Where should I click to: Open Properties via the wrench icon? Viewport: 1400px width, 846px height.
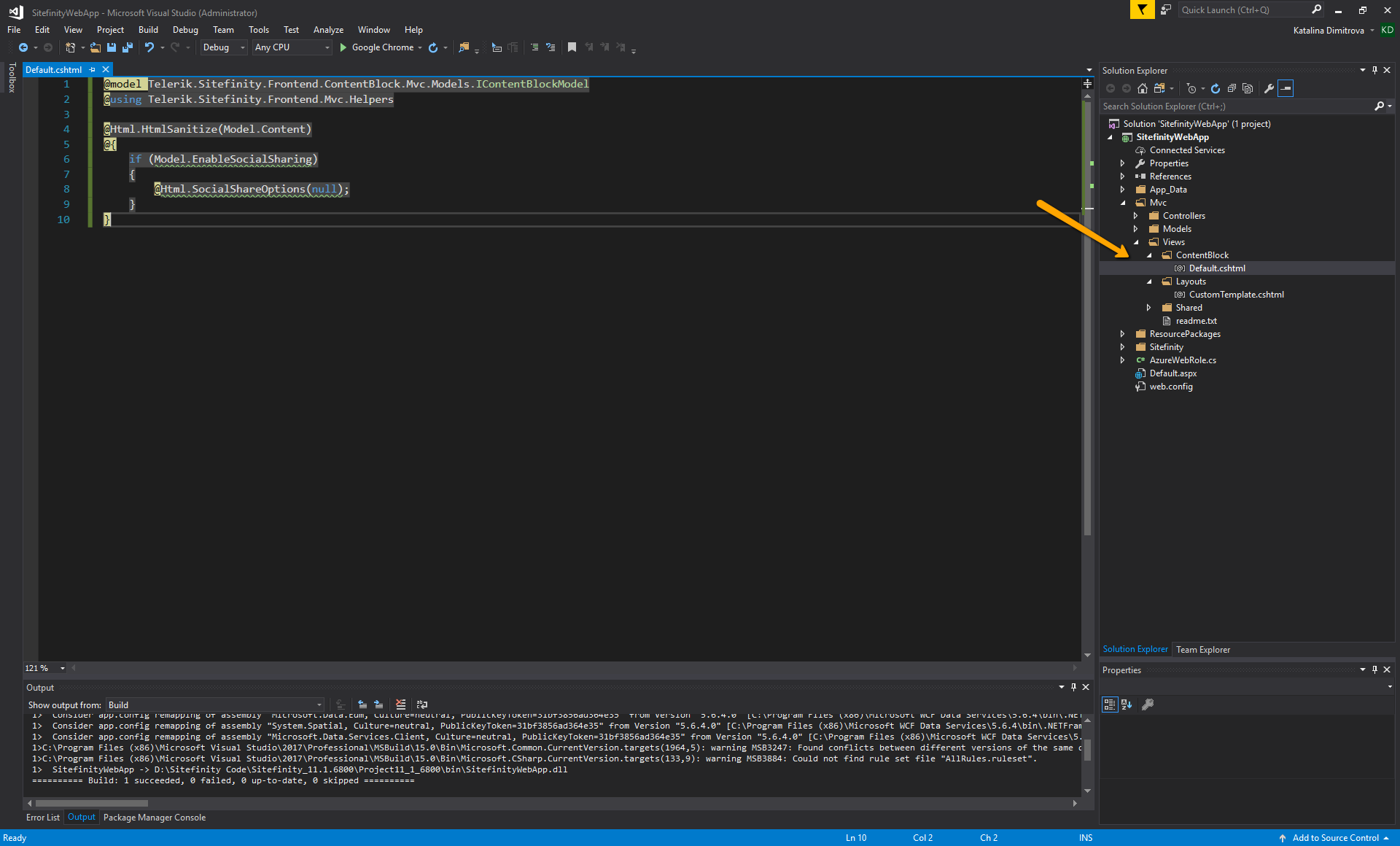tap(1269, 88)
